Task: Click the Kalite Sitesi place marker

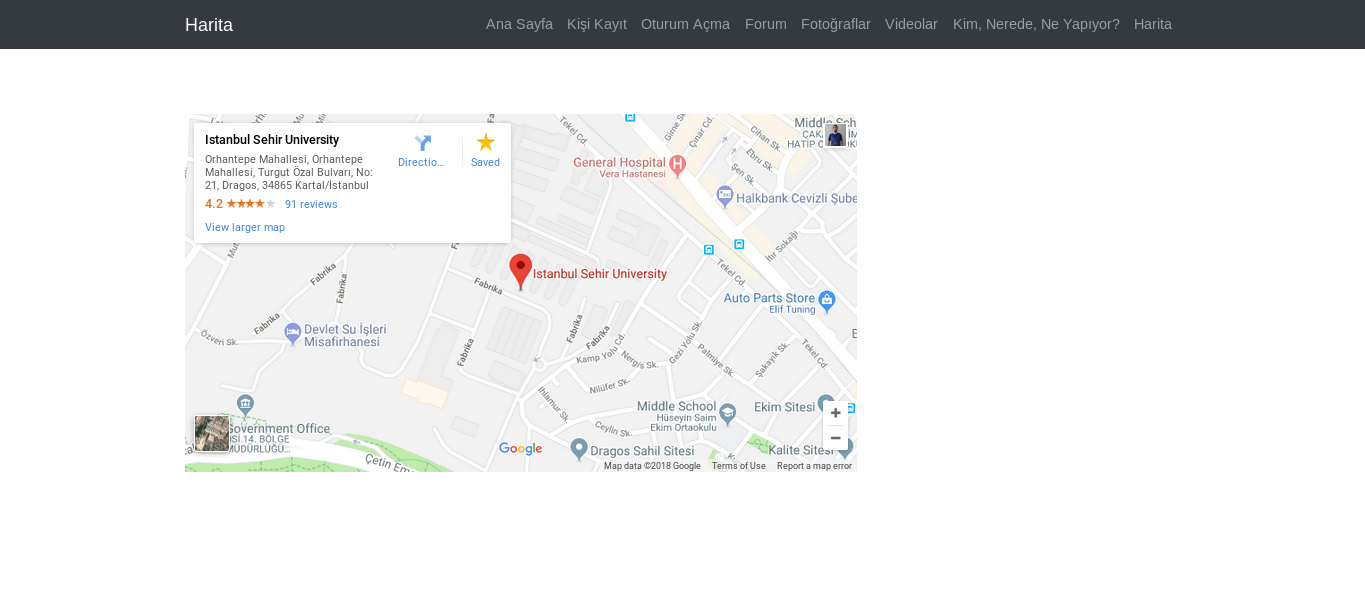Action: (844, 448)
